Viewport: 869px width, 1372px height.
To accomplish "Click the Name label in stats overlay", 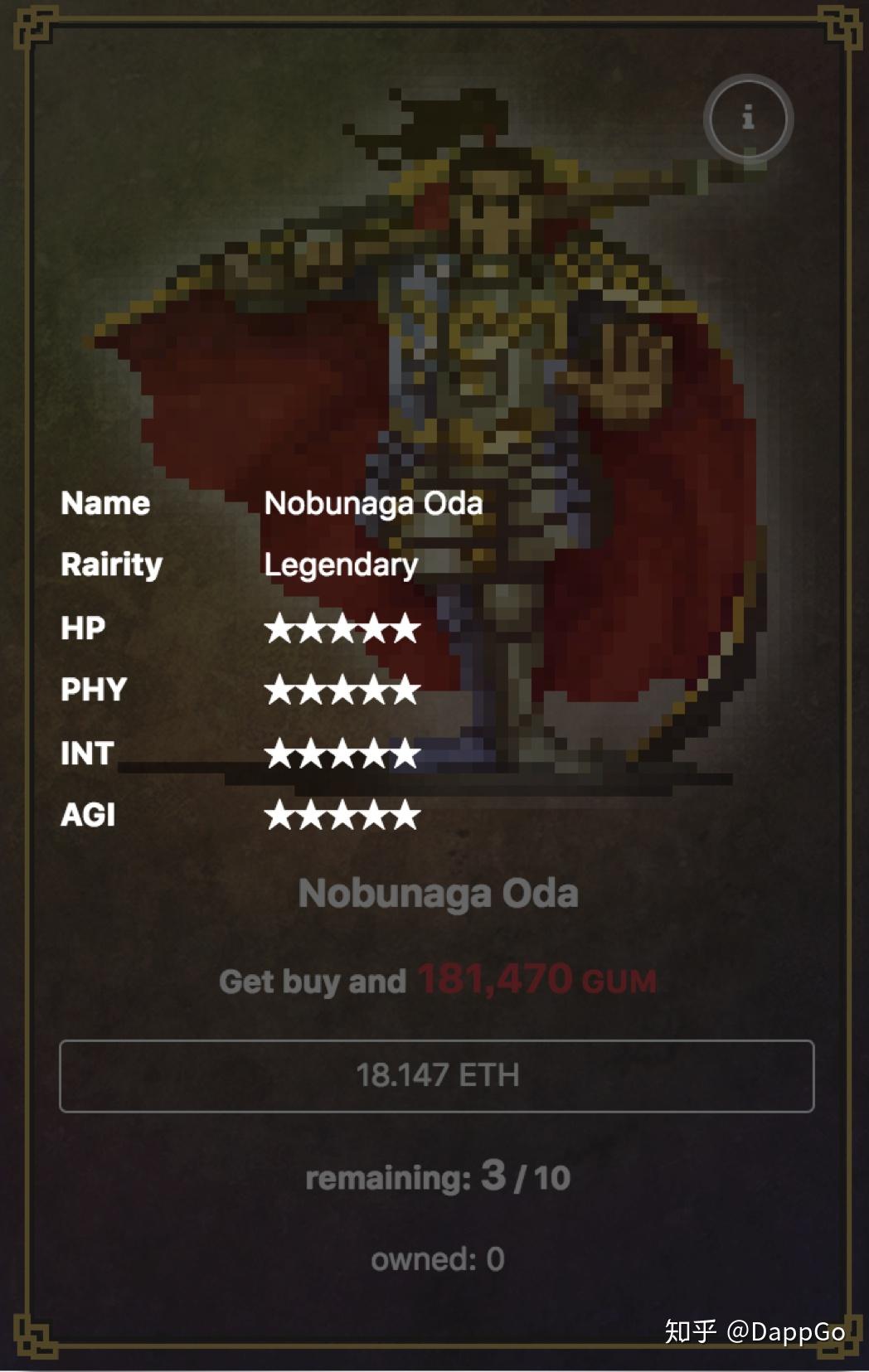I will pyautogui.click(x=105, y=503).
